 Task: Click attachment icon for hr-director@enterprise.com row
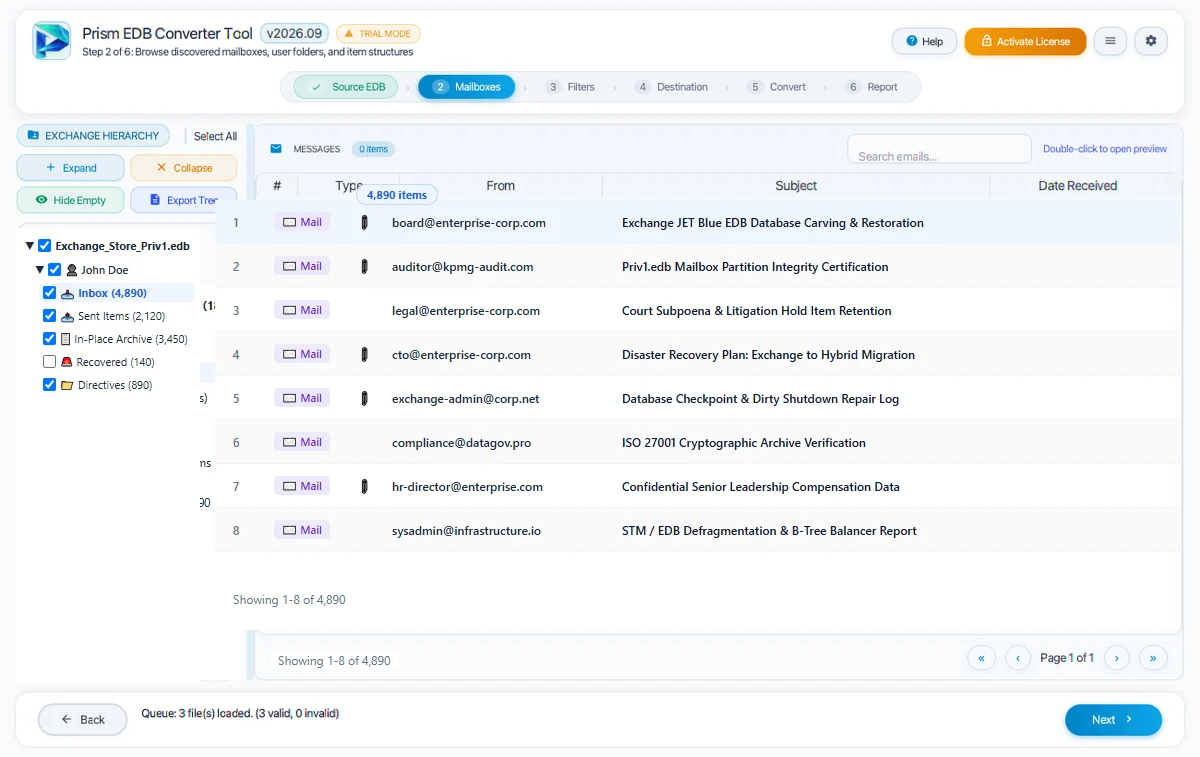(365, 486)
